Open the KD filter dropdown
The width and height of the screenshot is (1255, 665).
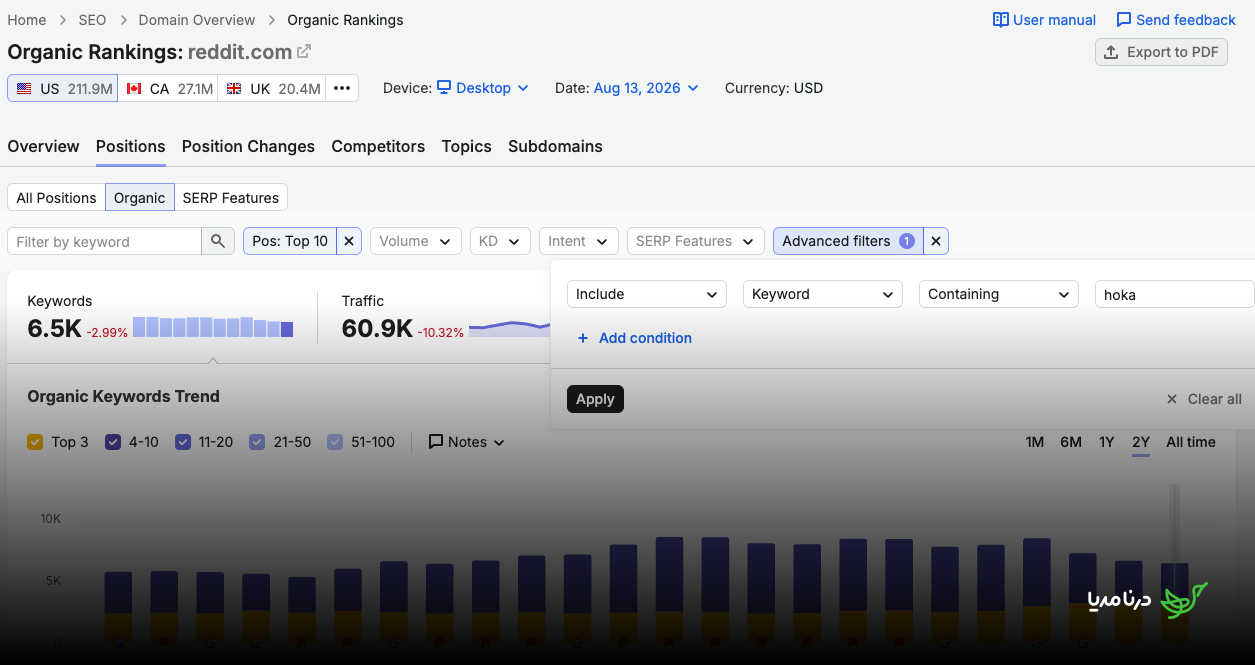(x=500, y=241)
